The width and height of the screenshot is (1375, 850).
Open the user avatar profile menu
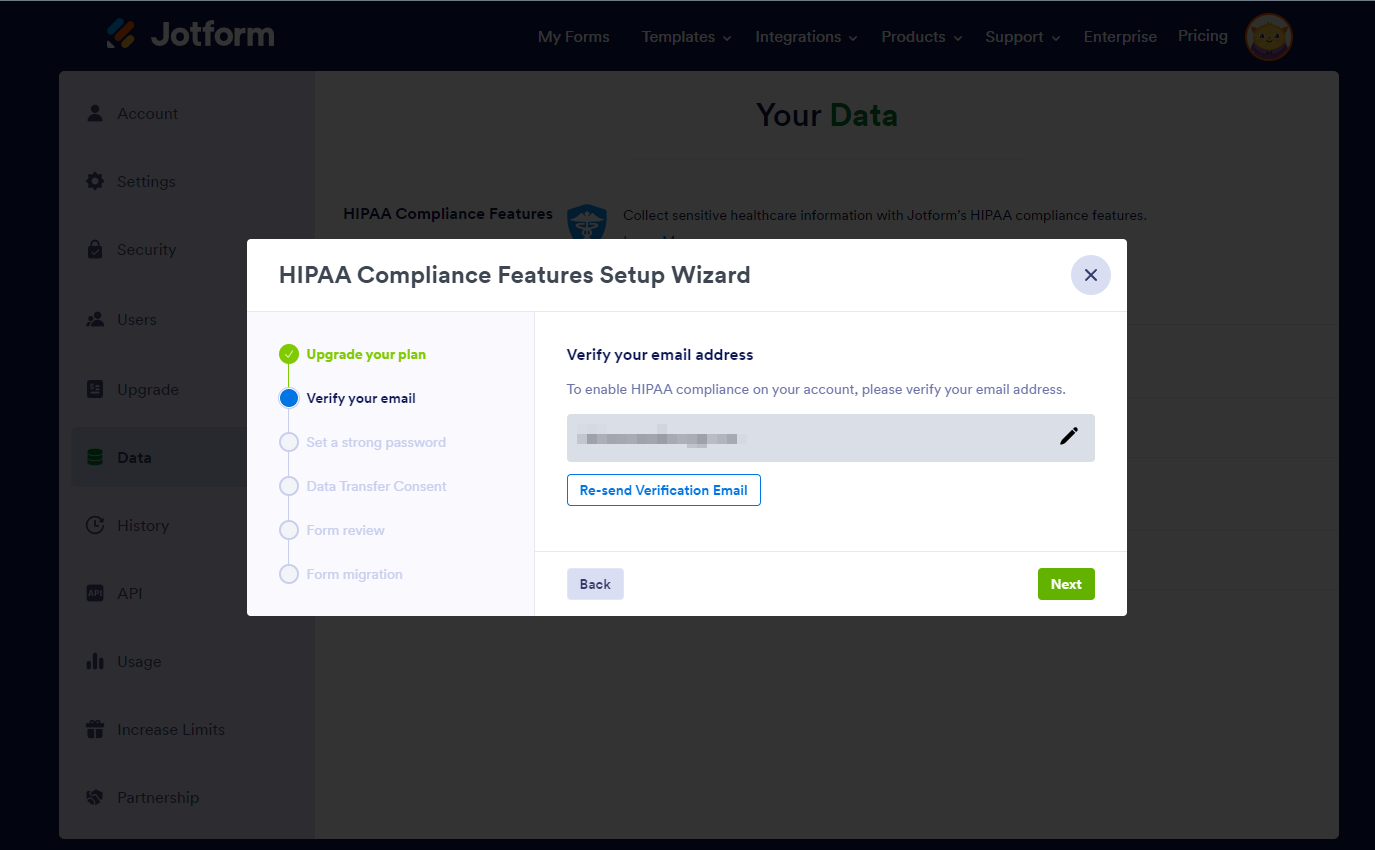(1268, 37)
